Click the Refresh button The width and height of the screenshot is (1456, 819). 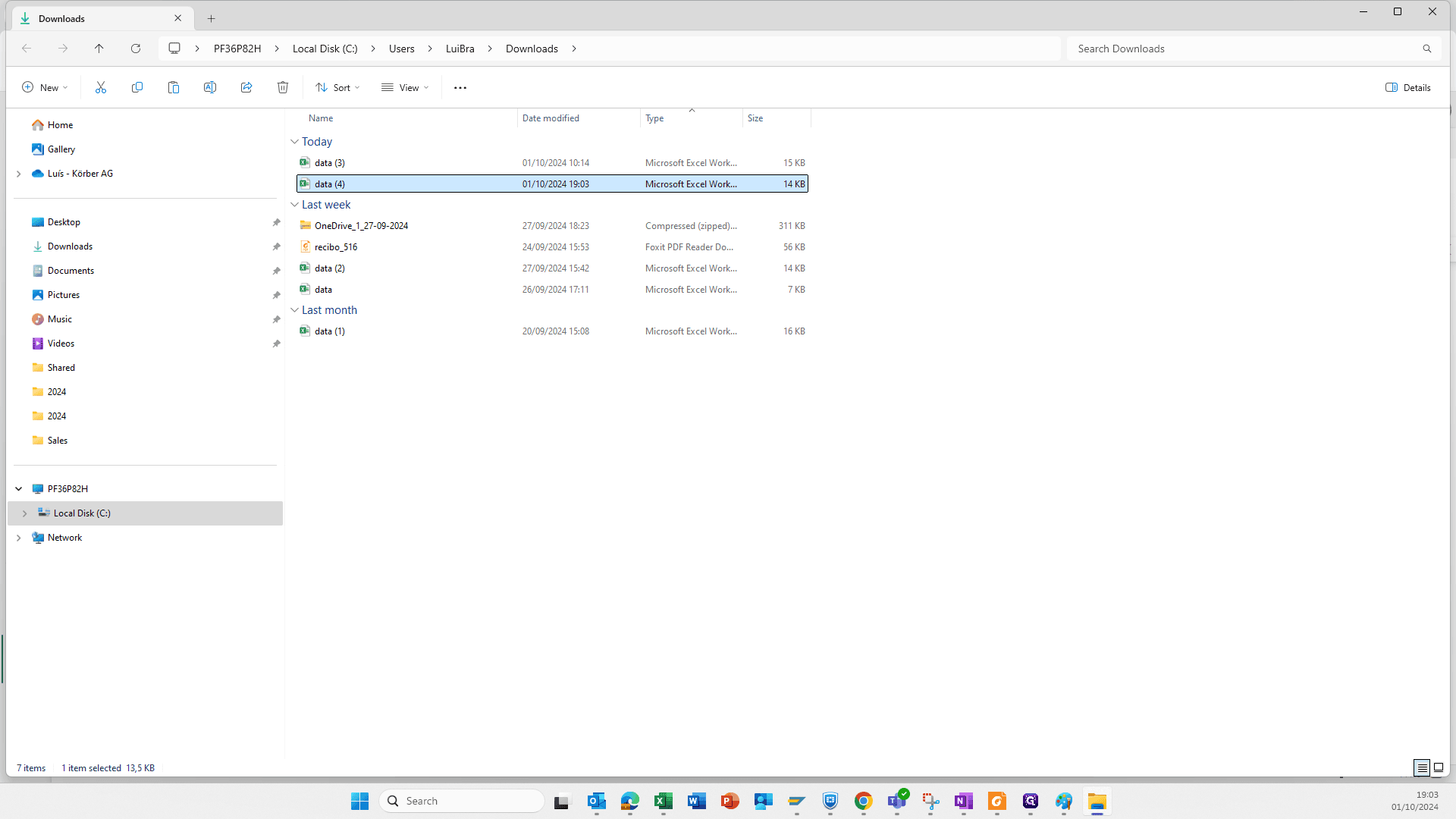tap(136, 49)
